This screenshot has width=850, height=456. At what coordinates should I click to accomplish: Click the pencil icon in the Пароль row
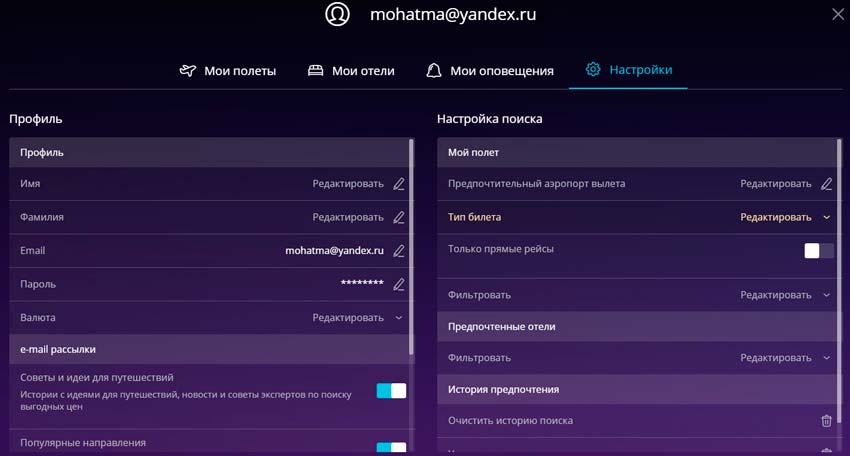399,284
